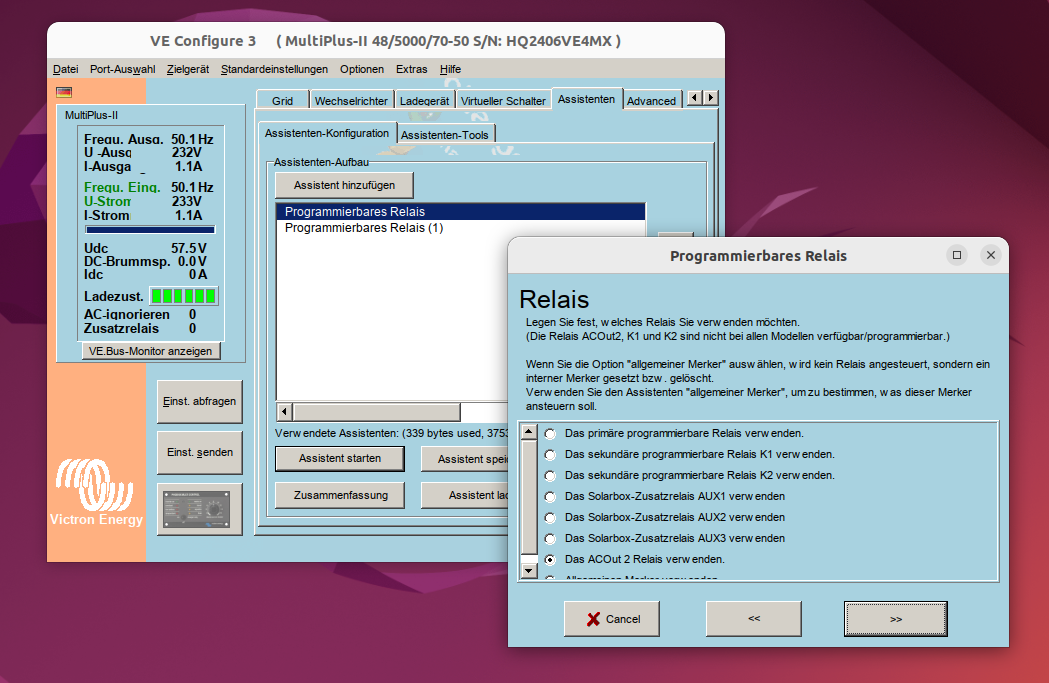Image resolution: width=1049 pixels, height=683 pixels.
Task: Select Solarbox-Zusatzrelais AUX3 option
Action: point(550,539)
